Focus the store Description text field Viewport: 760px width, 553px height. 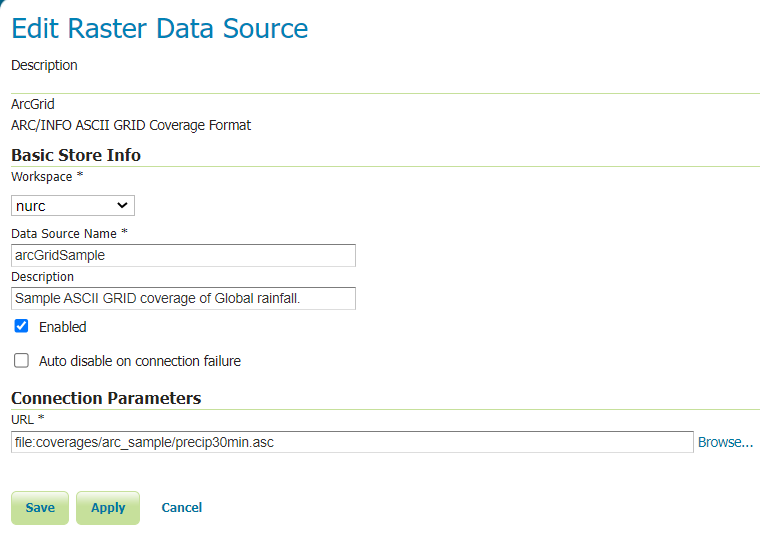click(183, 298)
